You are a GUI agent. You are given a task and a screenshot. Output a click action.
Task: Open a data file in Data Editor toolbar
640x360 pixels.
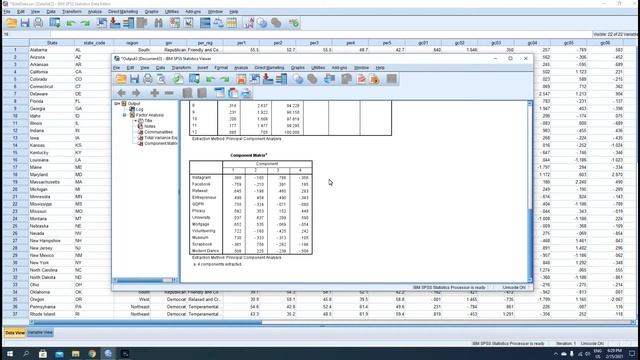[11, 23]
